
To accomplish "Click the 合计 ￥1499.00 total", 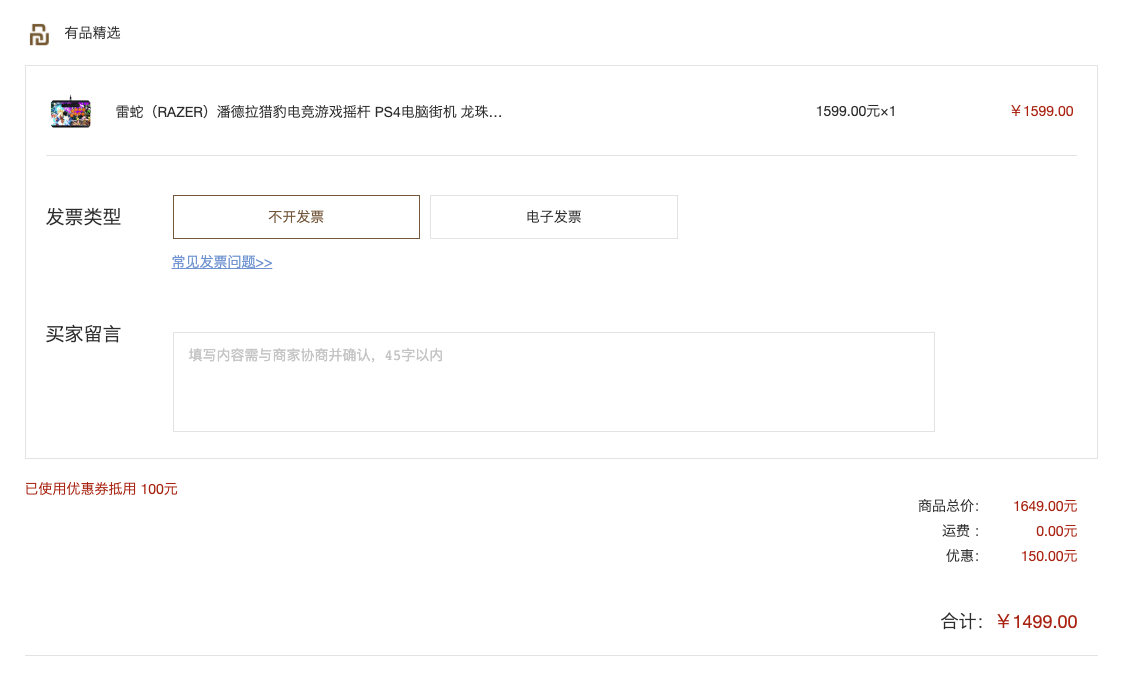I will [x=1036, y=622].
